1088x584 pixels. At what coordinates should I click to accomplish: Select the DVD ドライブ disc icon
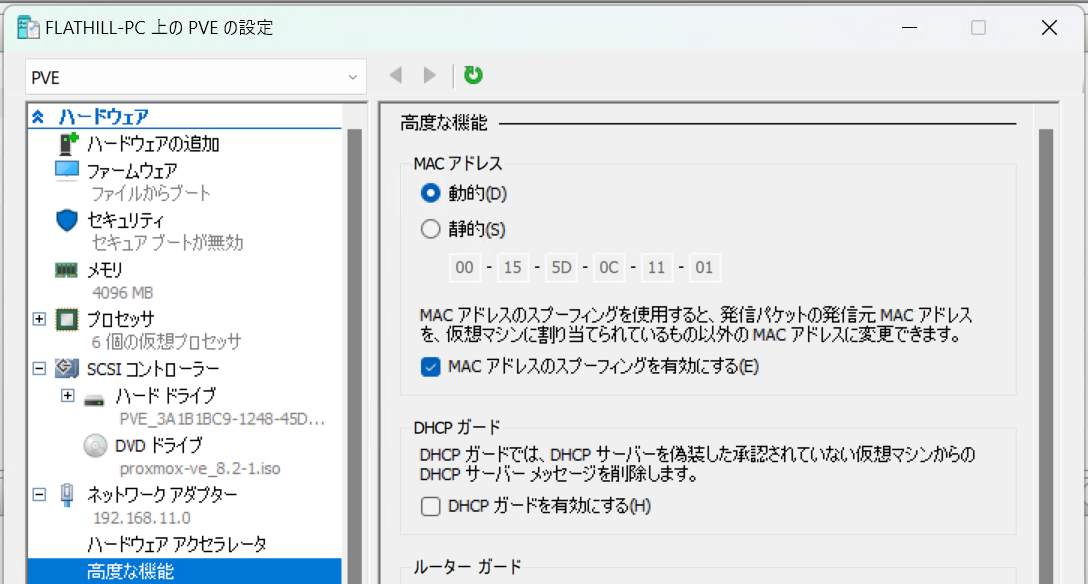point(92,446)
